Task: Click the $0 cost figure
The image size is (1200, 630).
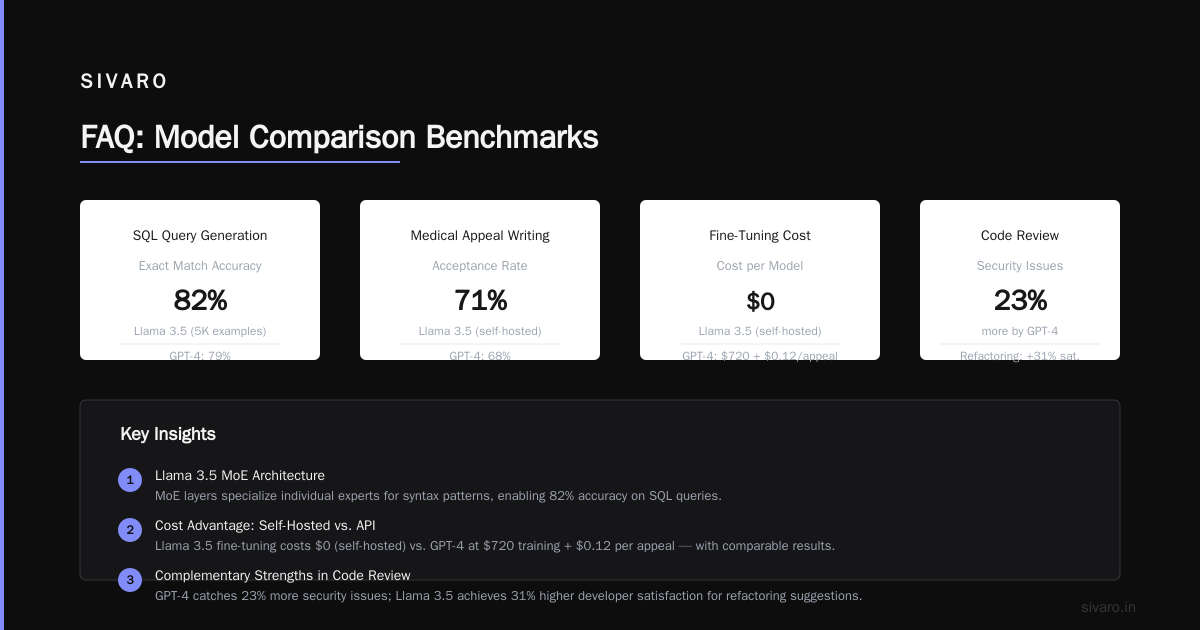Action: coord(760,300)
